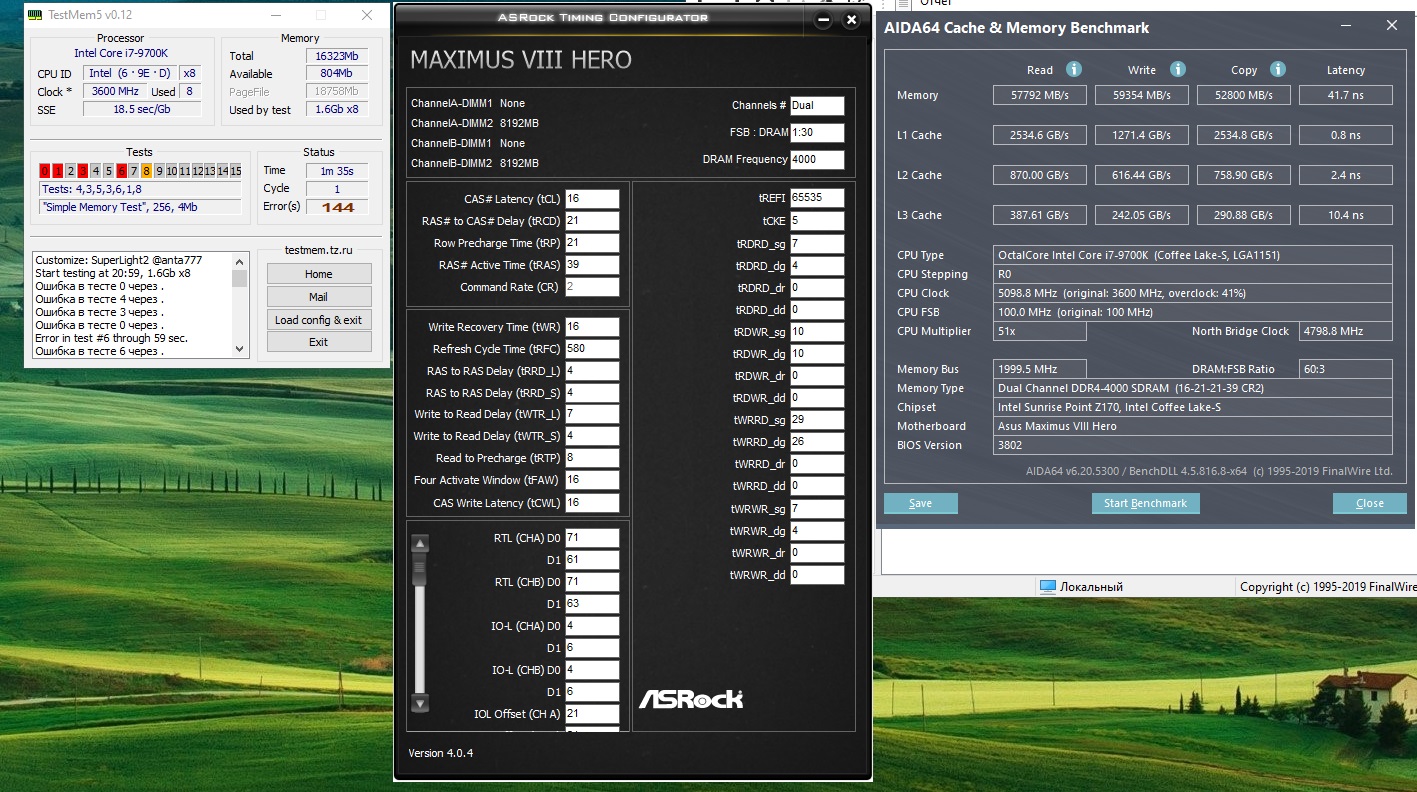Click the up arrow of ASRock RTL scrollbar
This screenshot has height=792, width=1417.
420,544
